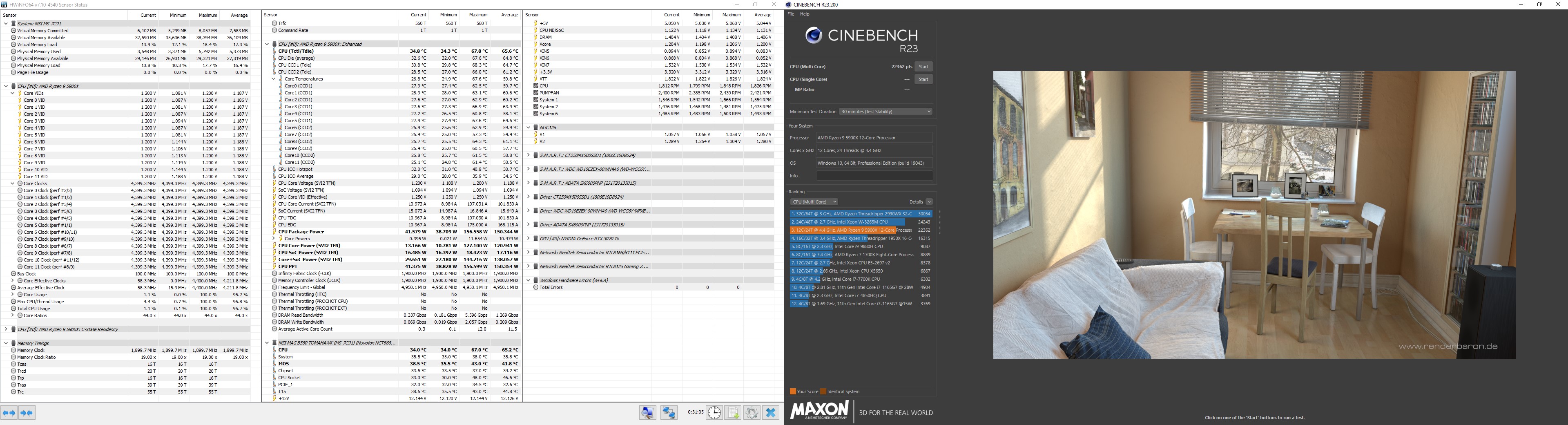
Task: Start the CPU (Multi Core) test
Action: click(x=923, y=66)
